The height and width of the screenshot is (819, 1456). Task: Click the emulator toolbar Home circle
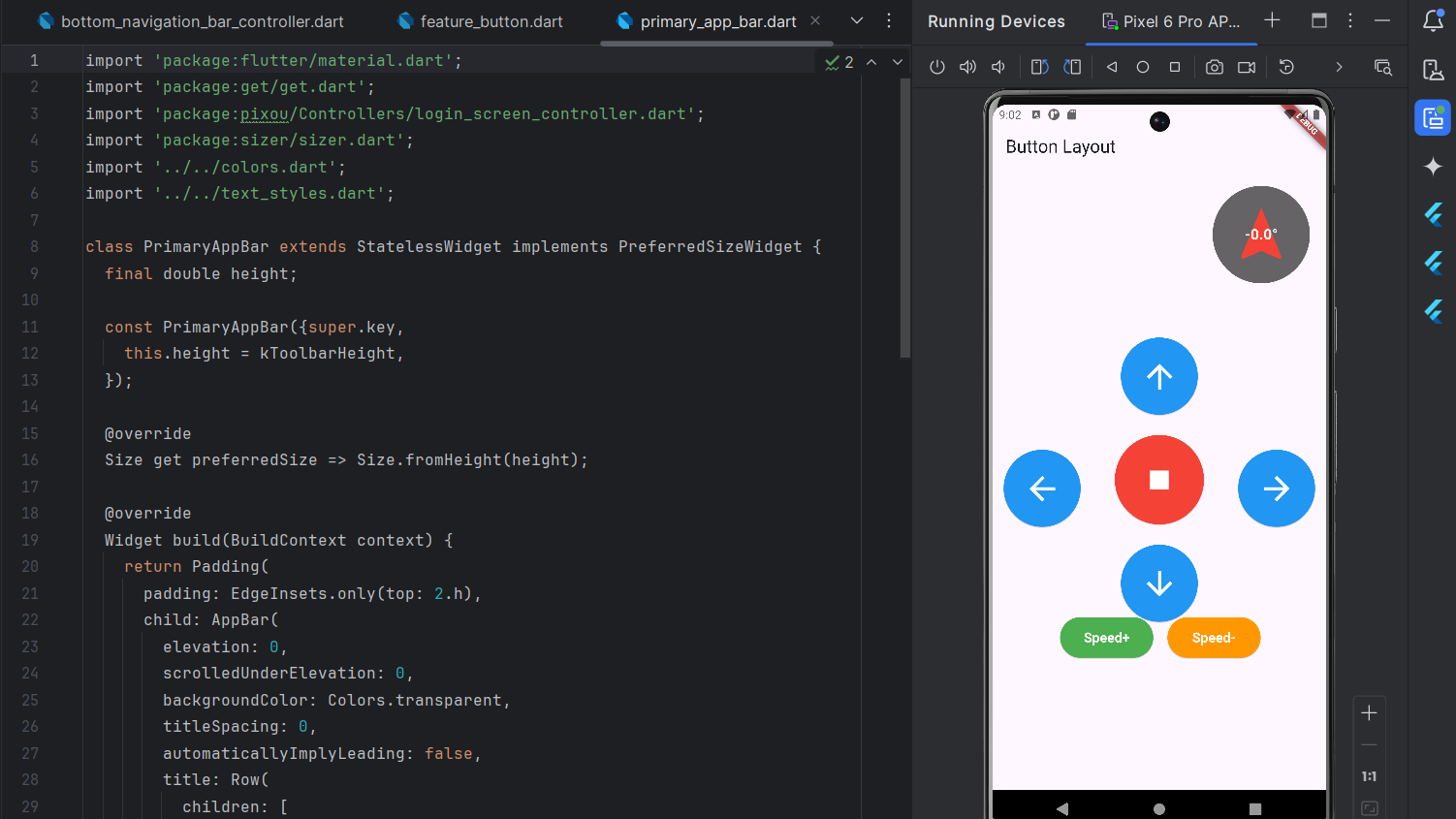pyautogui.click(x=1143, y=67)
